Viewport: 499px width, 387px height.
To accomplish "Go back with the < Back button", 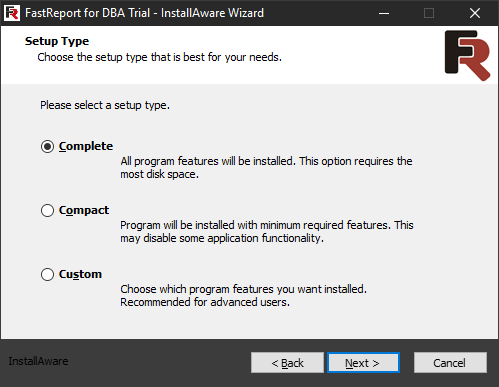I will tap(287, 363).
